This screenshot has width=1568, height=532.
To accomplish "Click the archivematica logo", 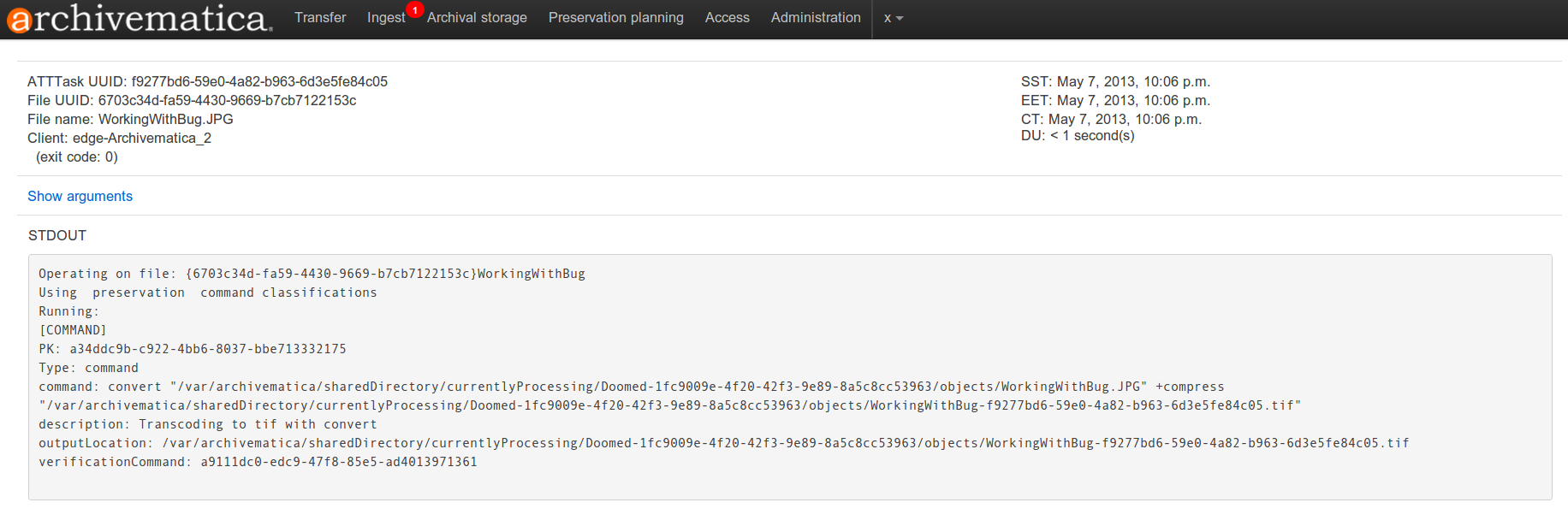I will [x=140, y=19].
